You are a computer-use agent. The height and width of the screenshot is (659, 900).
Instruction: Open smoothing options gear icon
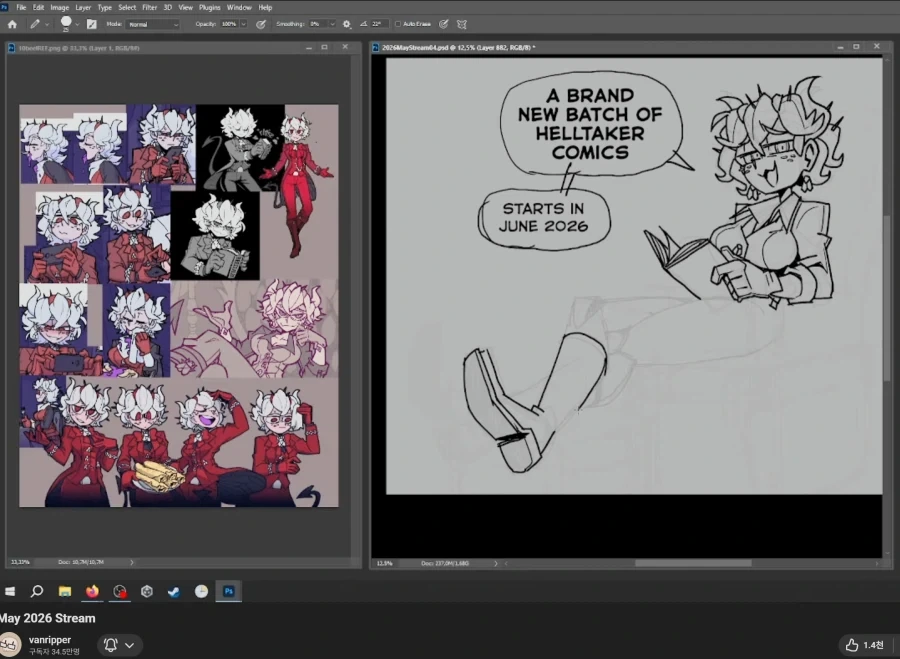pyautogui.click(x=347, y=24)
